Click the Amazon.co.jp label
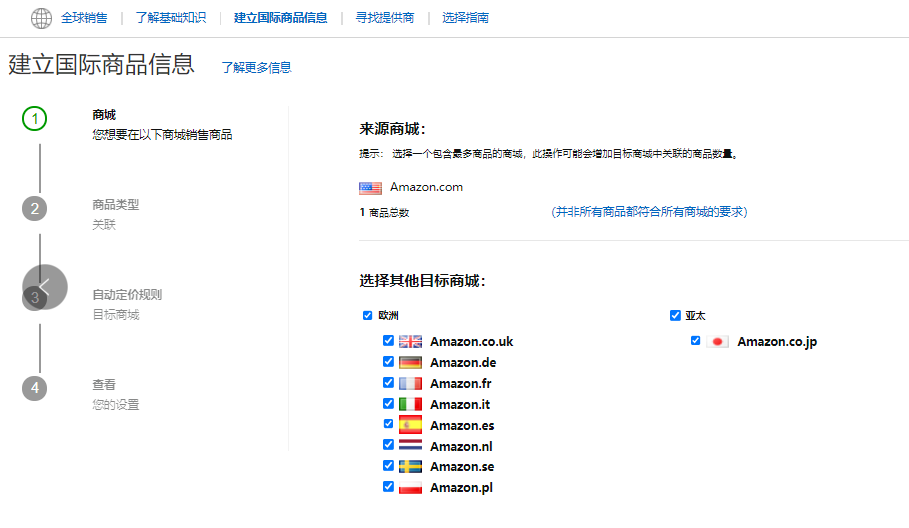This screenshot has width=909, height=528. click(777, 342)
